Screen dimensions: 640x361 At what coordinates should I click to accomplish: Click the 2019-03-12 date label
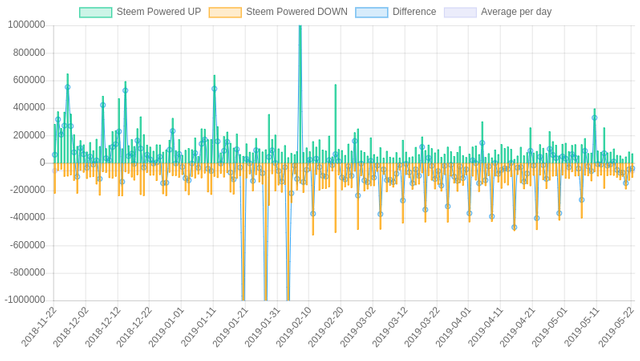point(390,327)
